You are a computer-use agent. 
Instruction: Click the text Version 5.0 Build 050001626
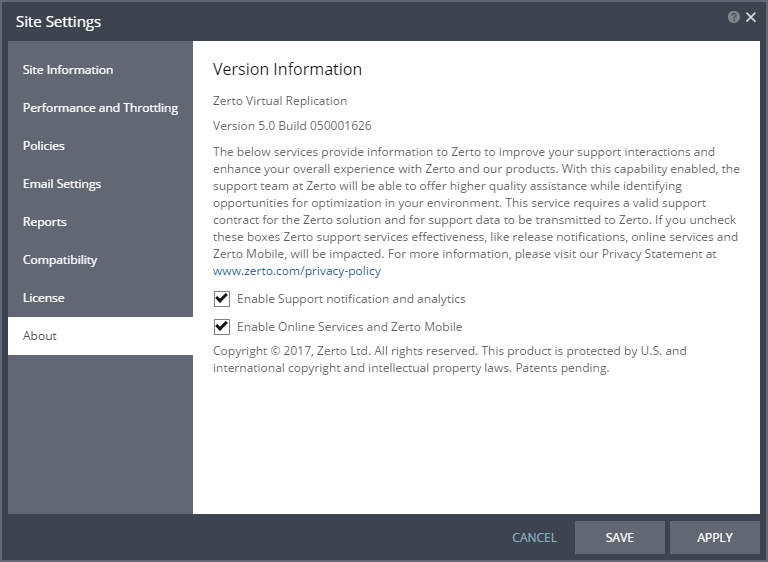click(x=292, y=126)
